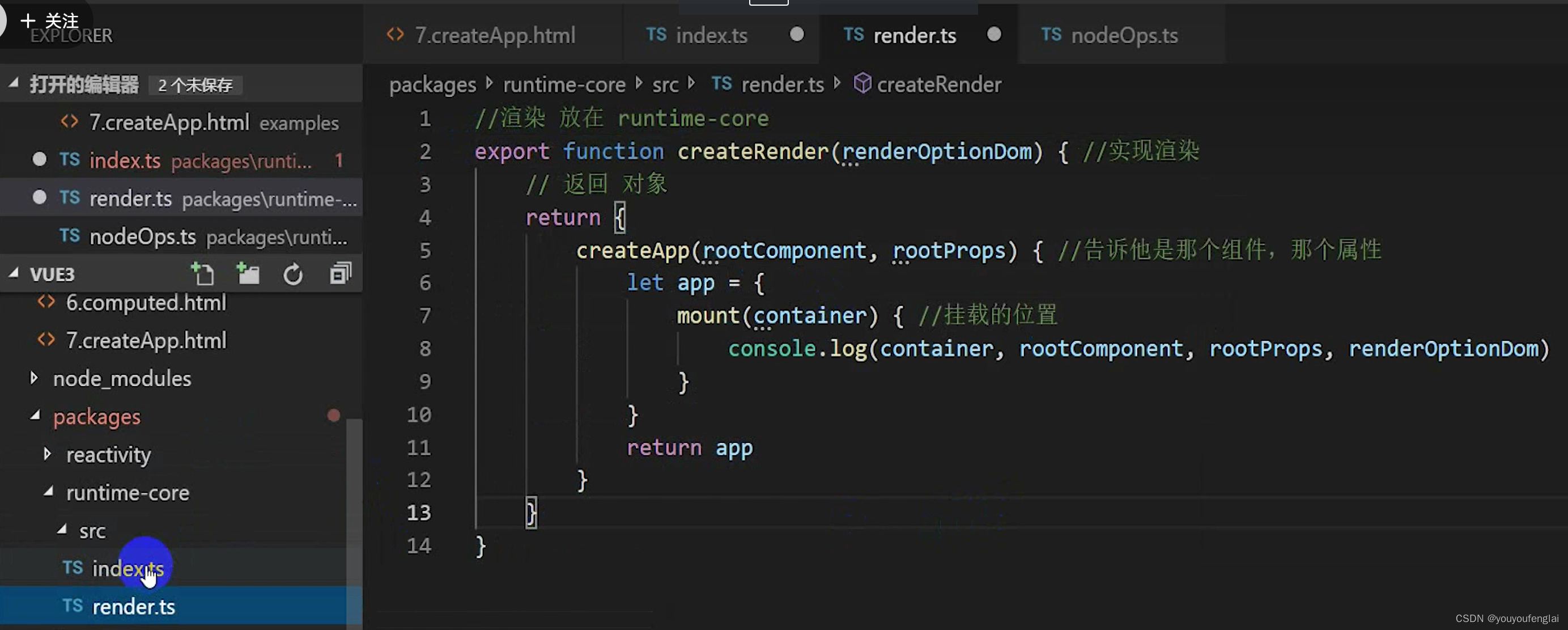Click the New Folder icon in VUE3 header
The width and height of the screenshot is (1568, 630).
[x=248, y=274]
